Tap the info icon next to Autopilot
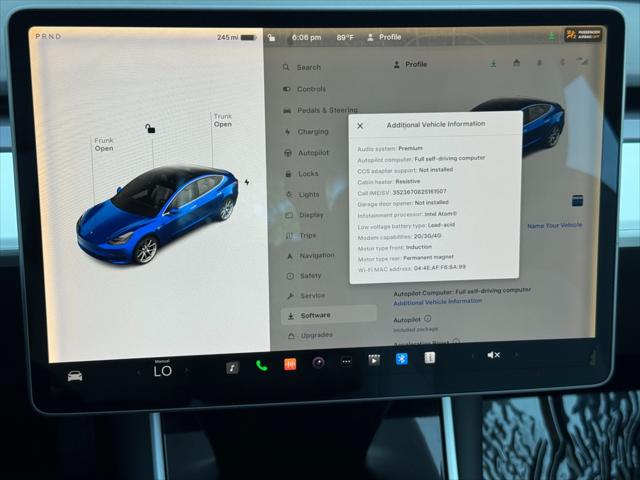The height and width of the screenshot is (480, 640). coord(427,318)
